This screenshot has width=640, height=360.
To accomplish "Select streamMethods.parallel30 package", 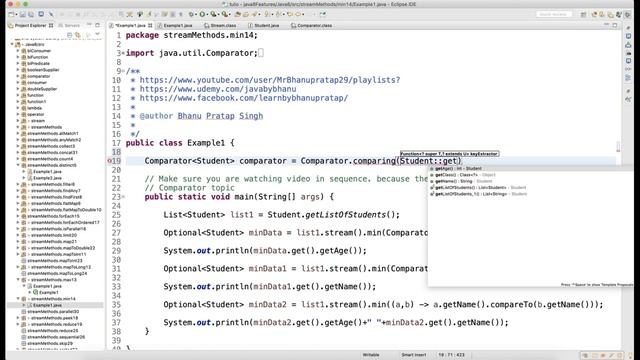I will (x=53, y=311).
